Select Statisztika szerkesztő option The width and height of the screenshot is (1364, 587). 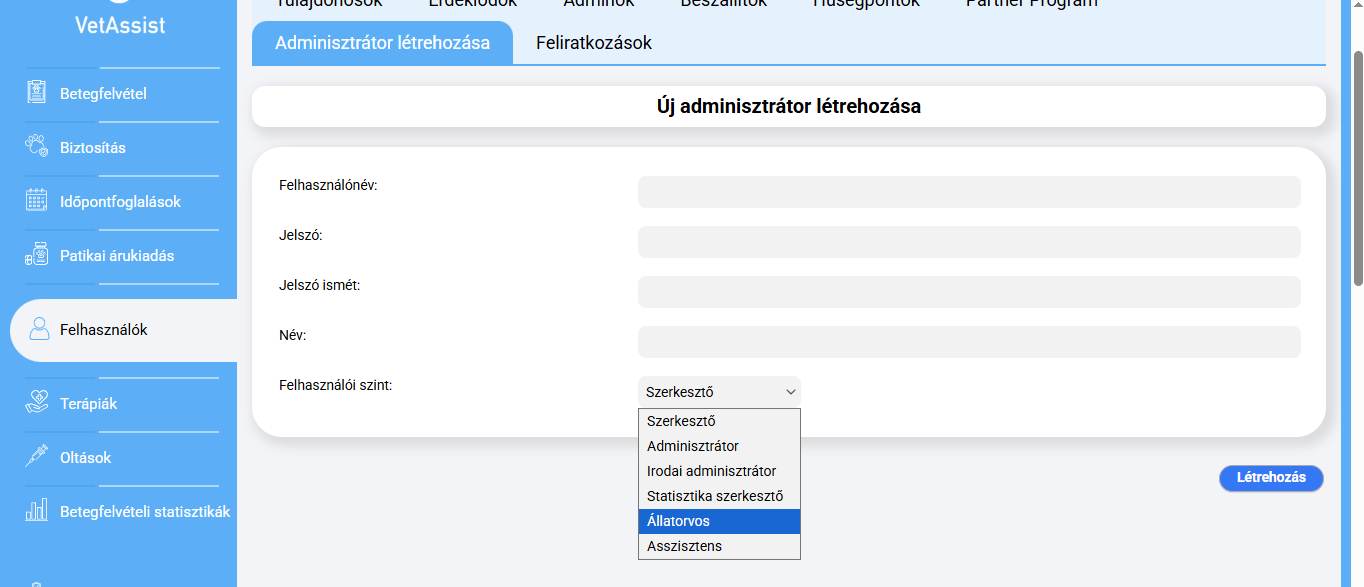(x=719, y=496)
